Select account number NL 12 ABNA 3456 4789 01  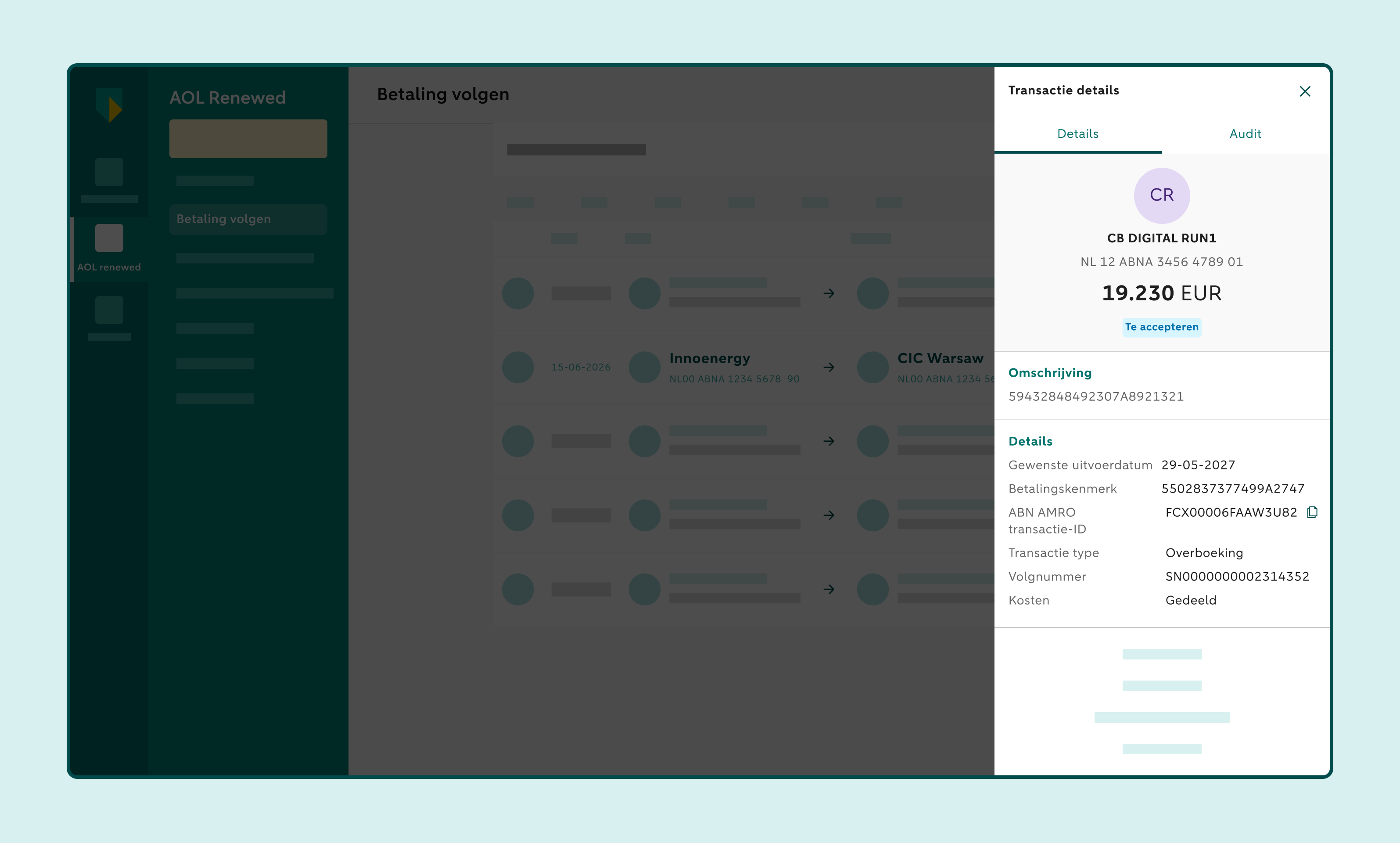[1162, 262]
